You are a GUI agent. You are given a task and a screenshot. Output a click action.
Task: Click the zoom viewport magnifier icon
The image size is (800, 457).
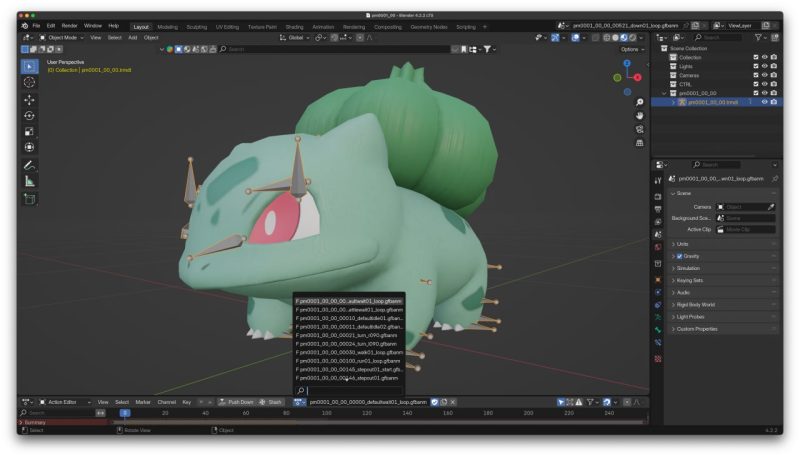639,102
